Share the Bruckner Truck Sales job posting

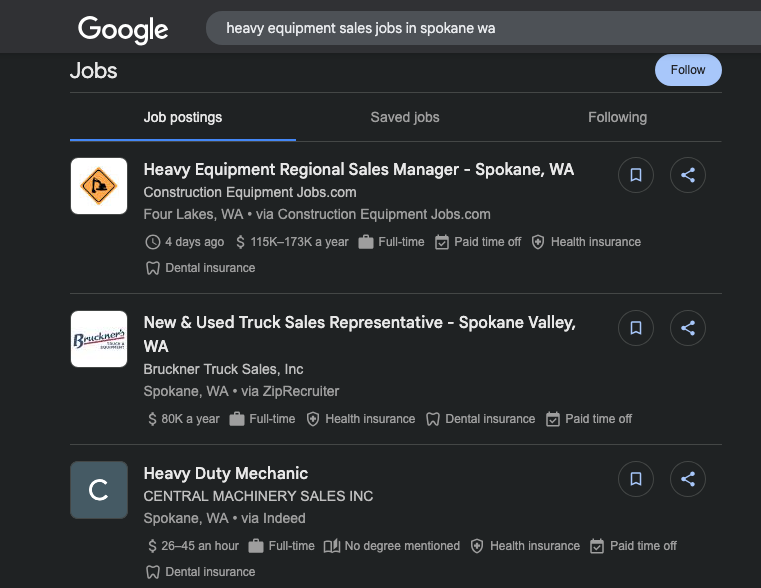(x=688, y=328)
